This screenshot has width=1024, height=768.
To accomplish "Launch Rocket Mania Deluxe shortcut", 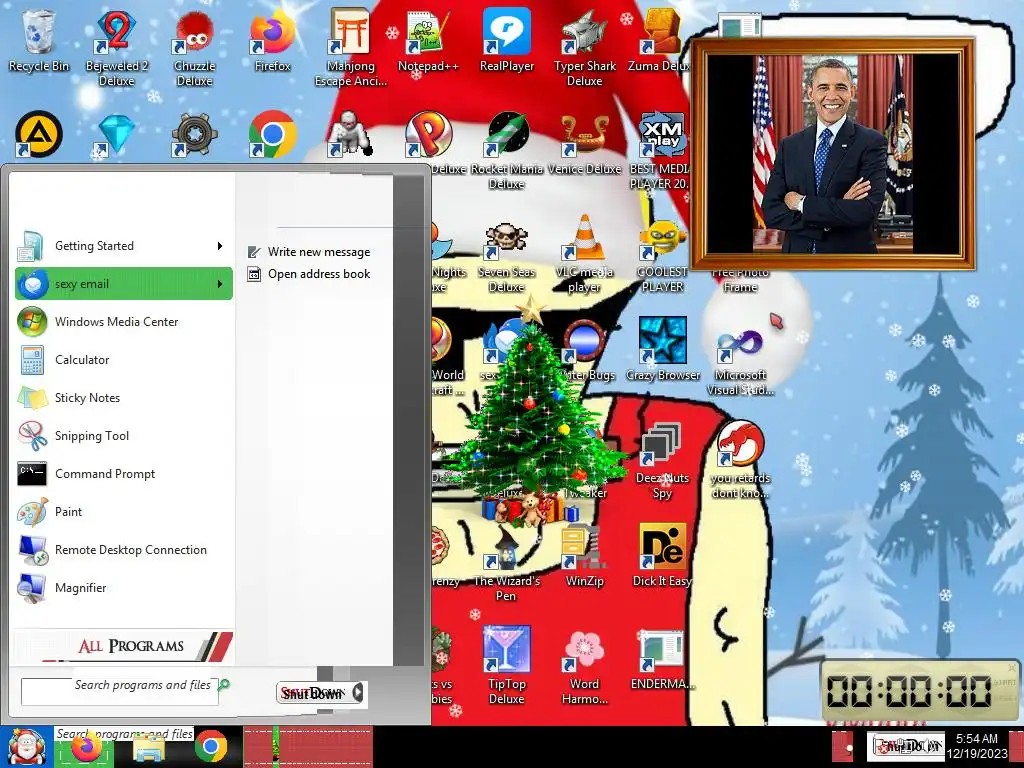I will point(506,152).
